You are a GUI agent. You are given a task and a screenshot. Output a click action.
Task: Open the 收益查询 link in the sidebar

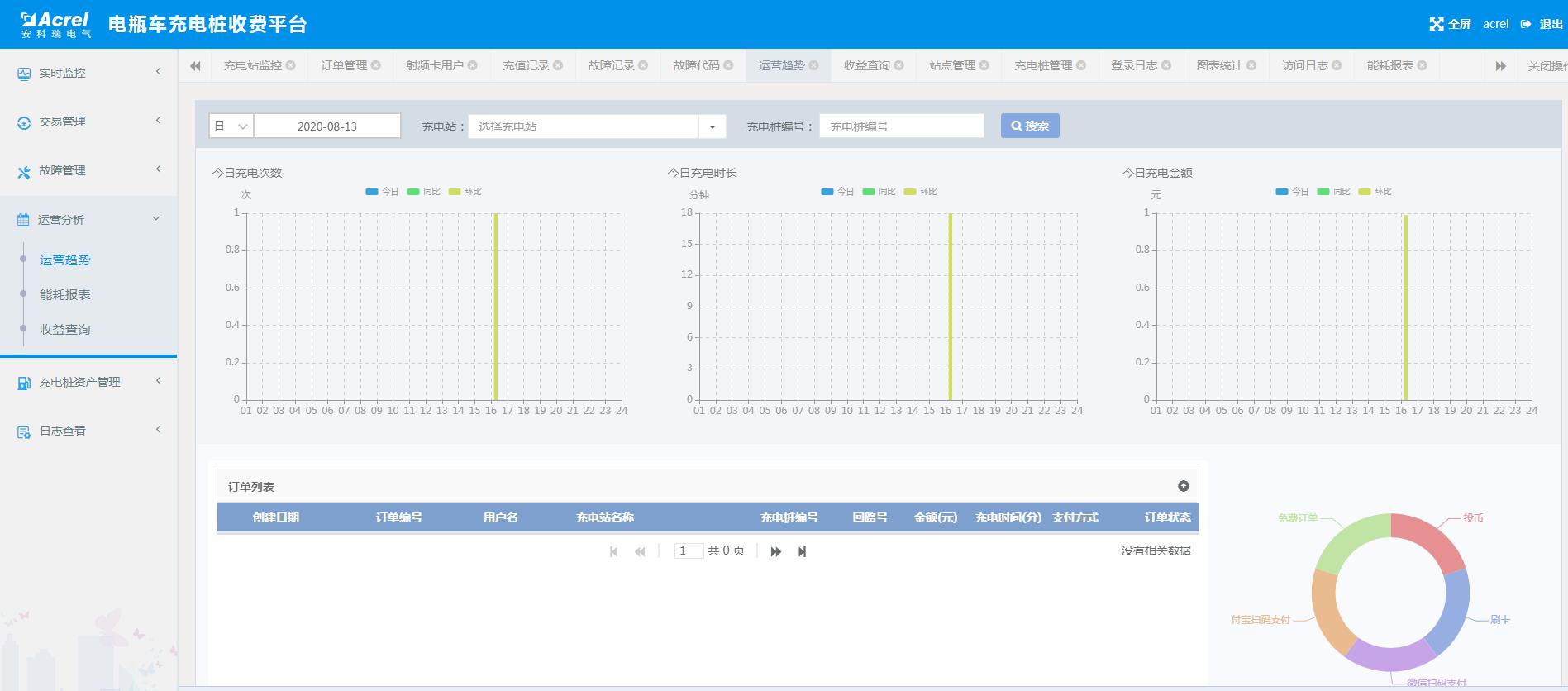coord(65,330)
